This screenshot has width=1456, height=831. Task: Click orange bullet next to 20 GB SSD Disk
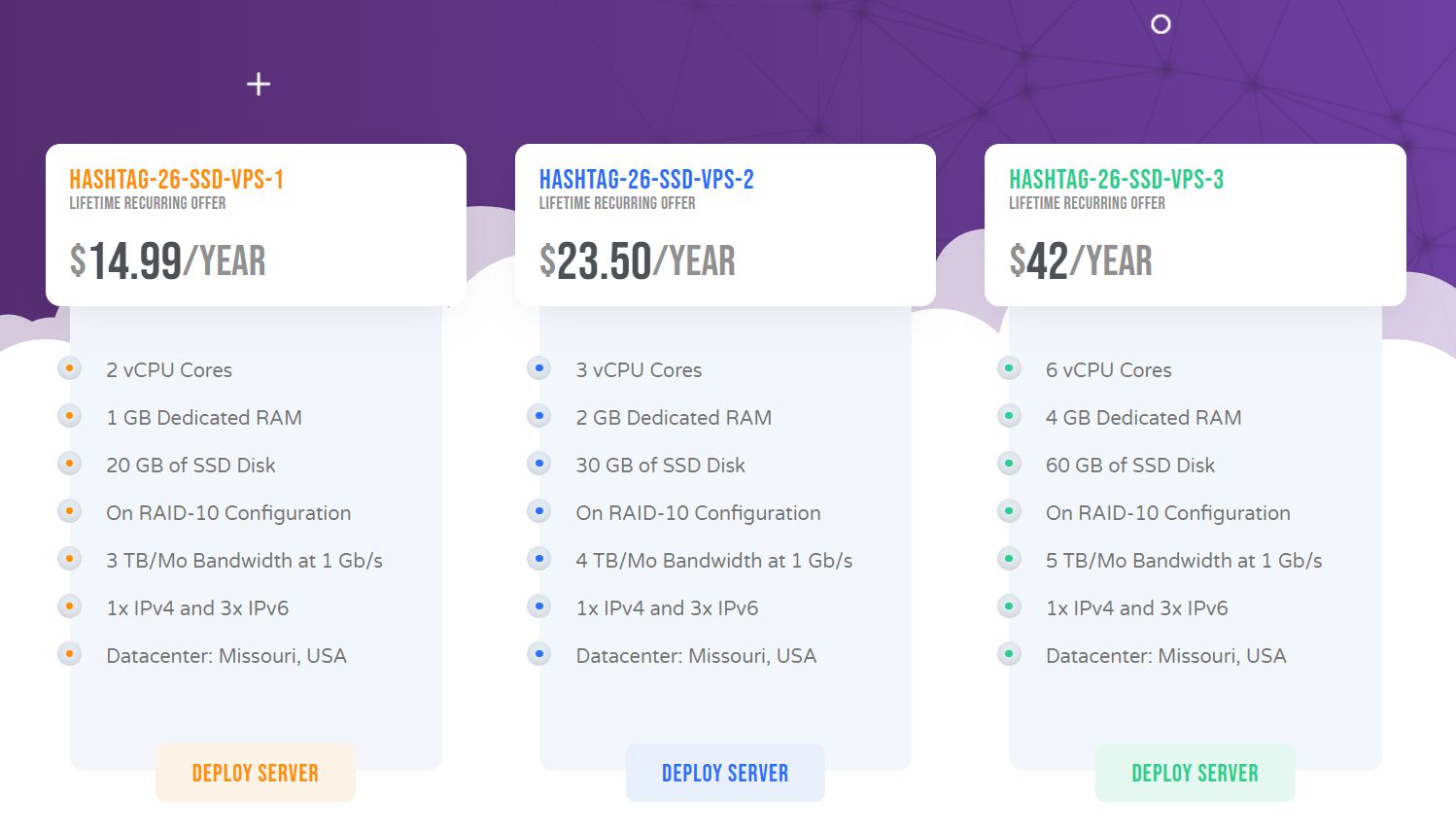(x=69, y=464)
